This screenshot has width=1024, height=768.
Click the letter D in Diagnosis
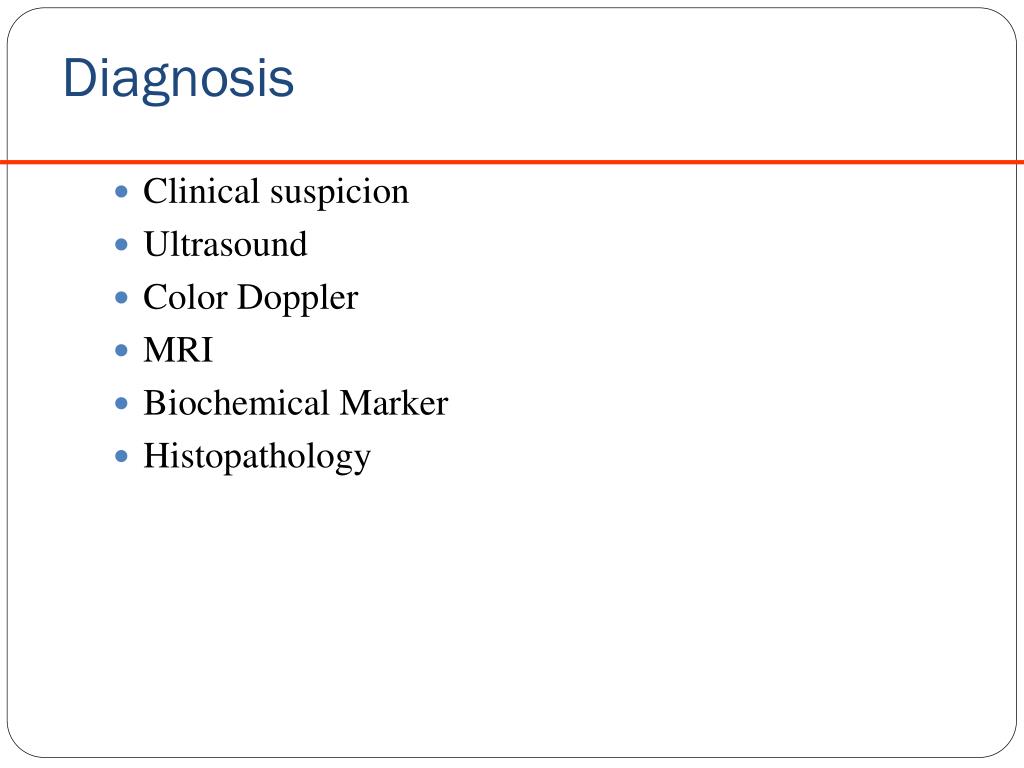[79, 78]
